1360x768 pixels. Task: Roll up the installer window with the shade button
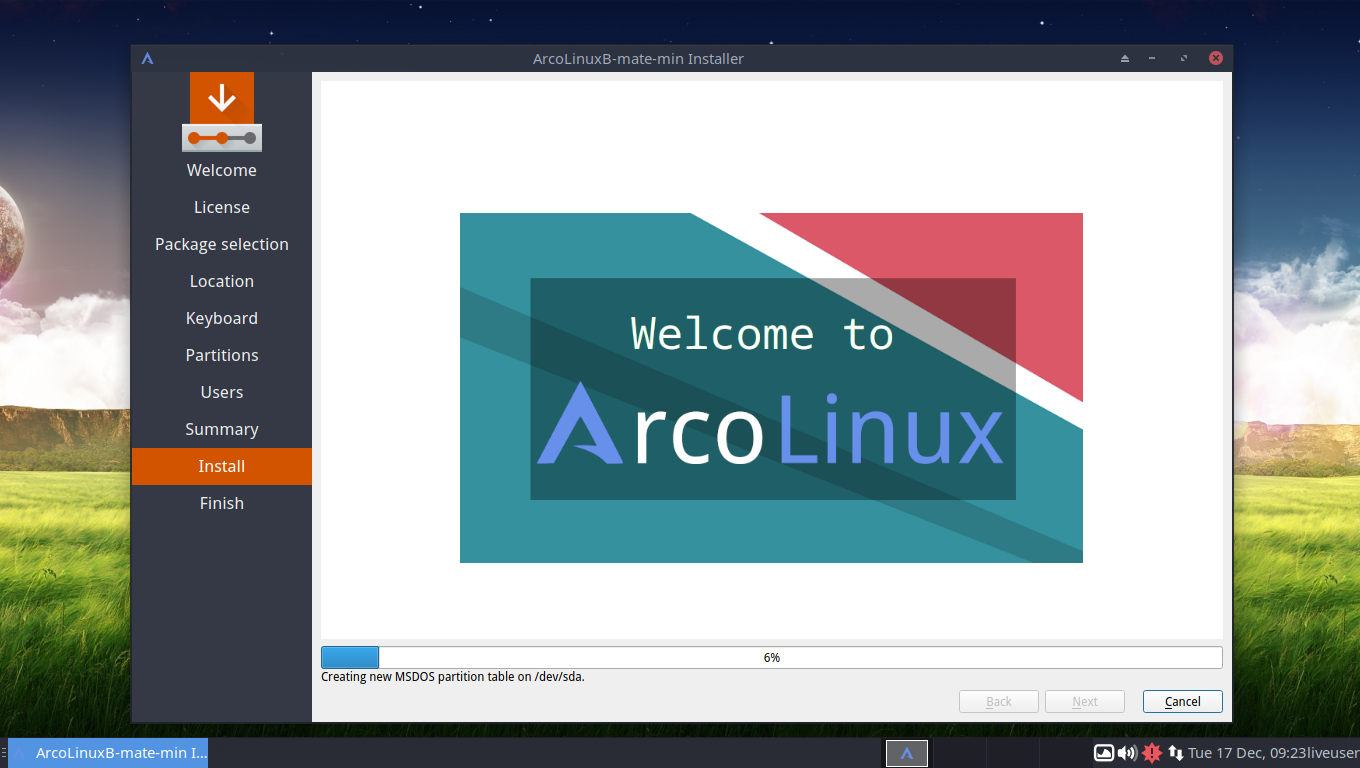[x=1125, y=58]
